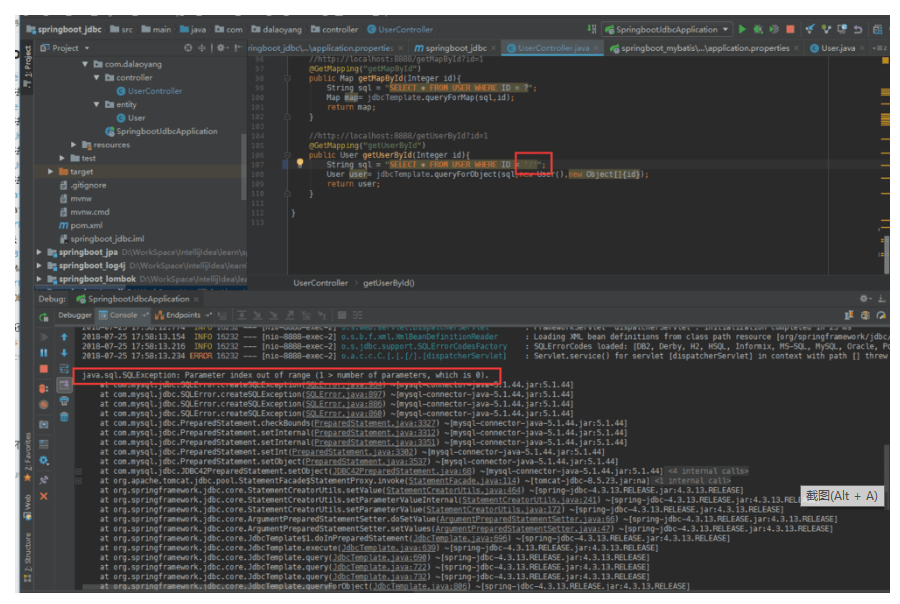
Task: Hide Project panel with the pin icon
Action: click(x=238, y=48)
